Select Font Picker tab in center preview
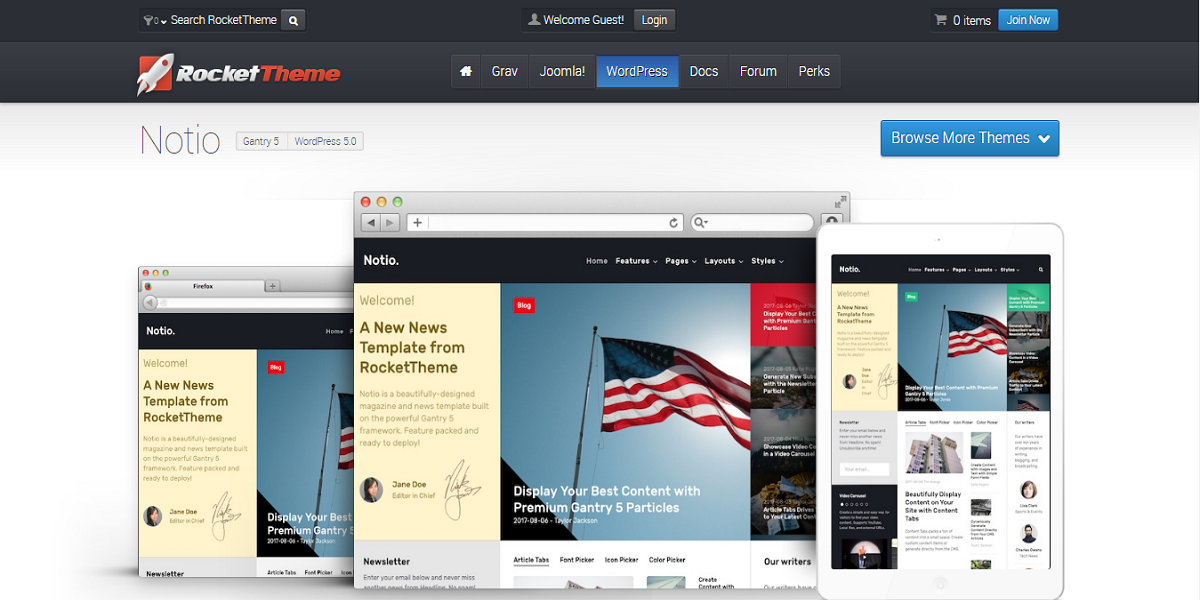Image resolution: width=1200 pixels, height=600 pixels. point(576,560)
